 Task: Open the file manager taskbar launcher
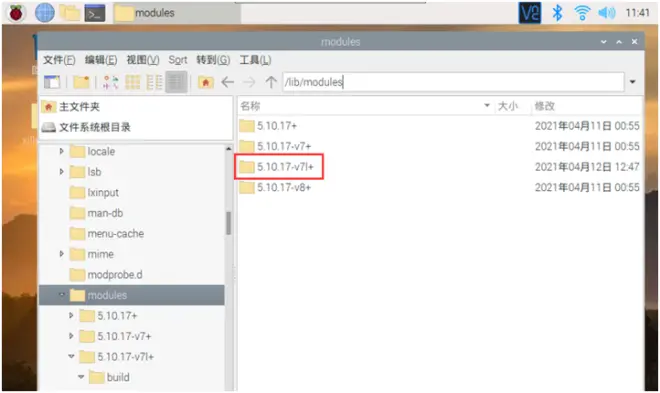[69, 13]
